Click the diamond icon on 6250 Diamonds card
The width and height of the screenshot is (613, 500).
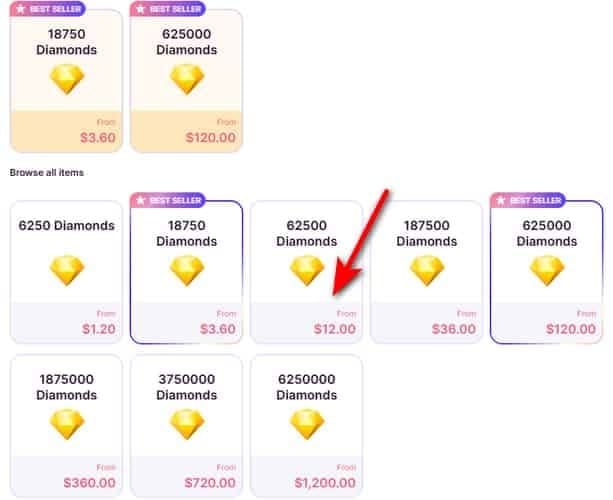point(67,271)
